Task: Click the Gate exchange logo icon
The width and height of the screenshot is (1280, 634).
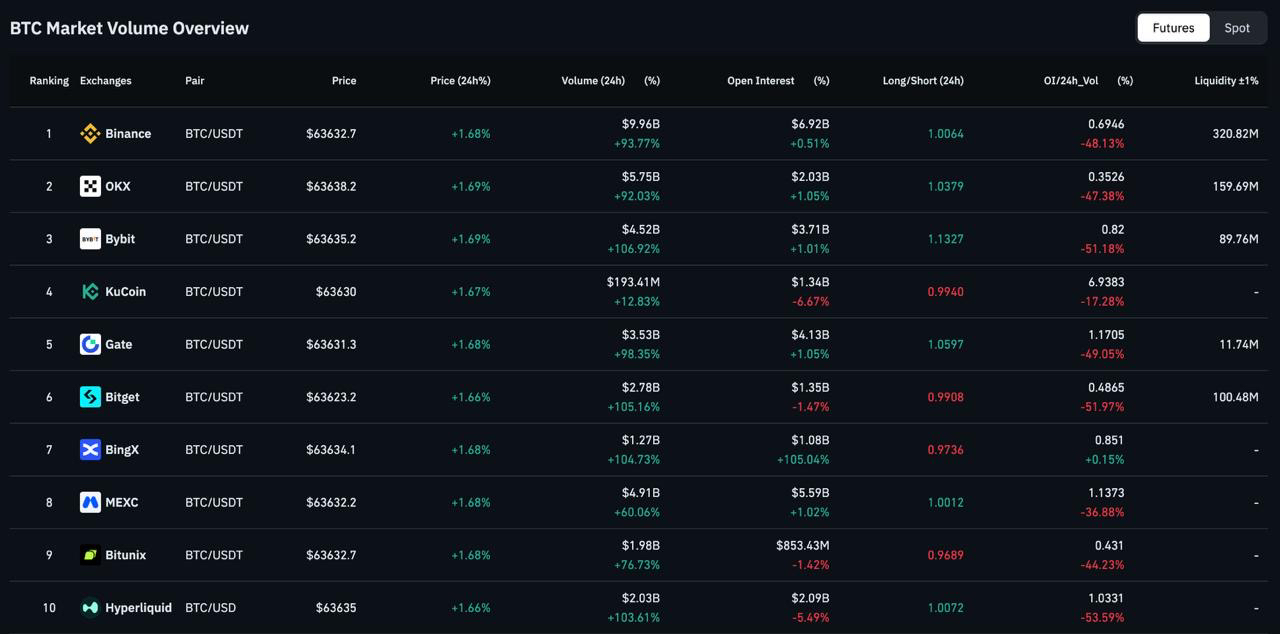Action: pos(90,344)
